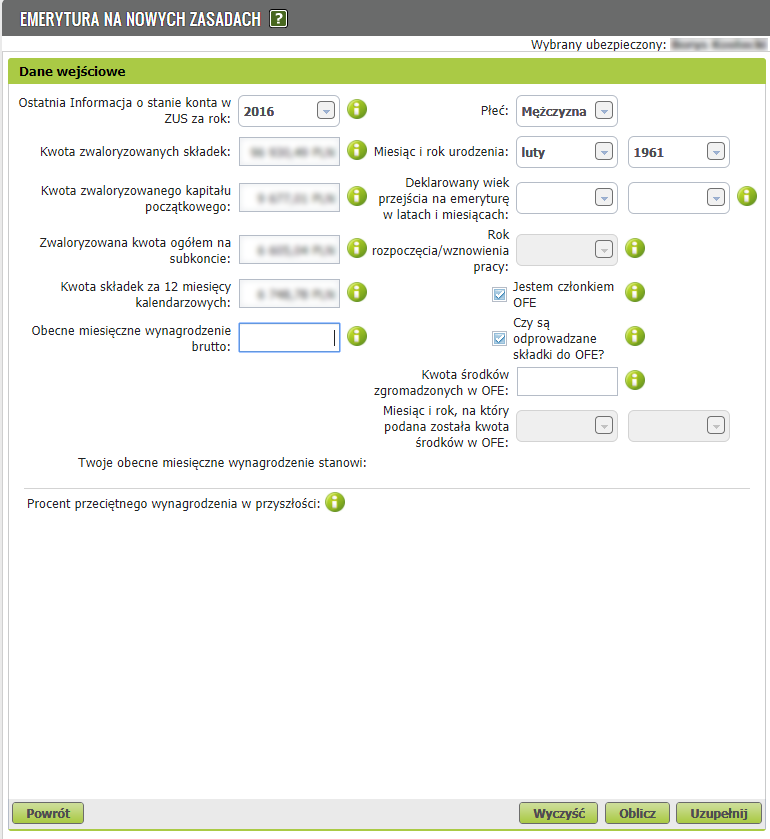This screenshot has height=839, width=770.
Task: Show info for Zwaloryzowana kwota na subkoncie
Action: pos(357,248)
